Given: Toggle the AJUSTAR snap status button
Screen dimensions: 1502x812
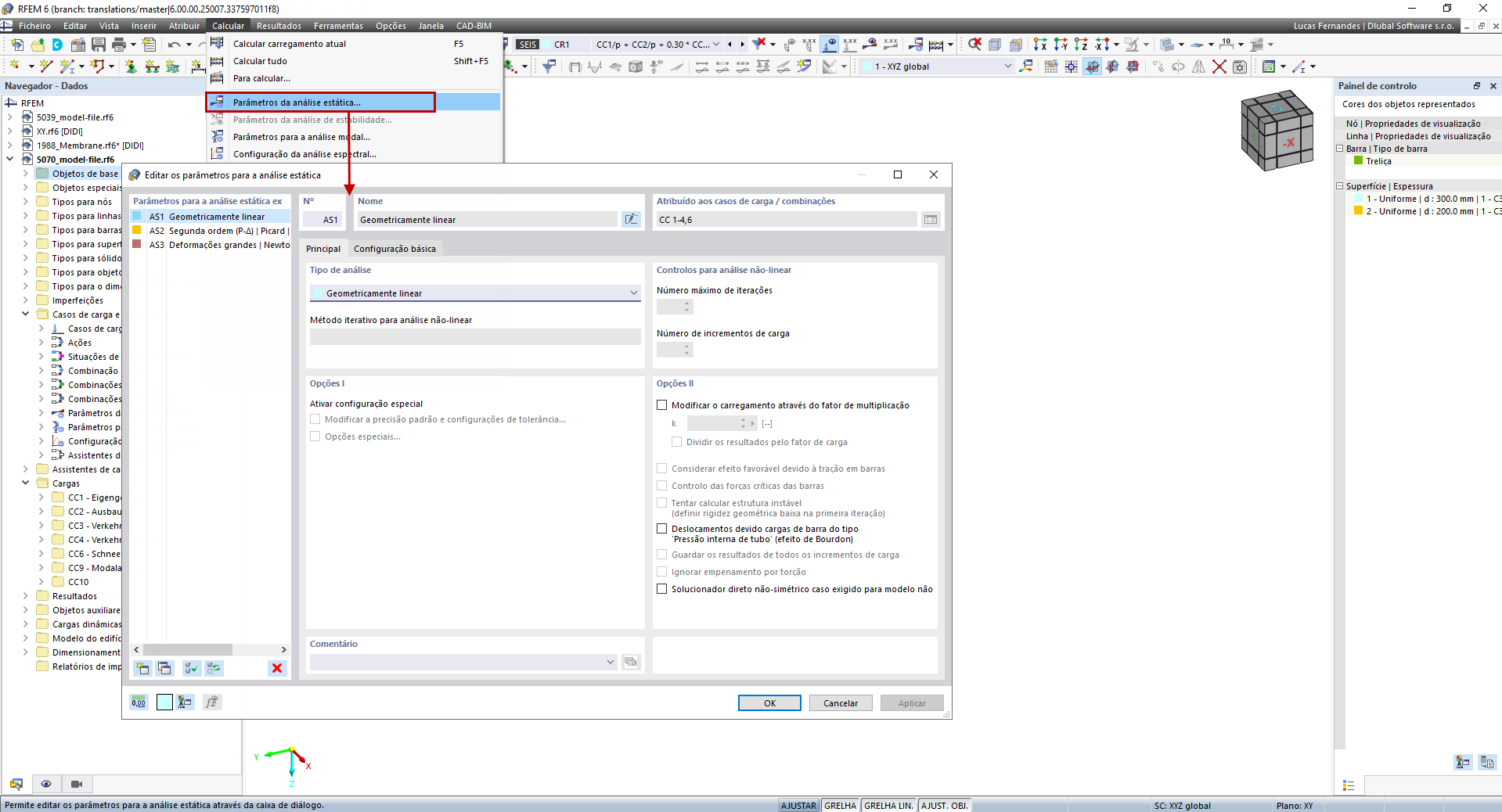Looking at the screenshot, I should 798,806.
